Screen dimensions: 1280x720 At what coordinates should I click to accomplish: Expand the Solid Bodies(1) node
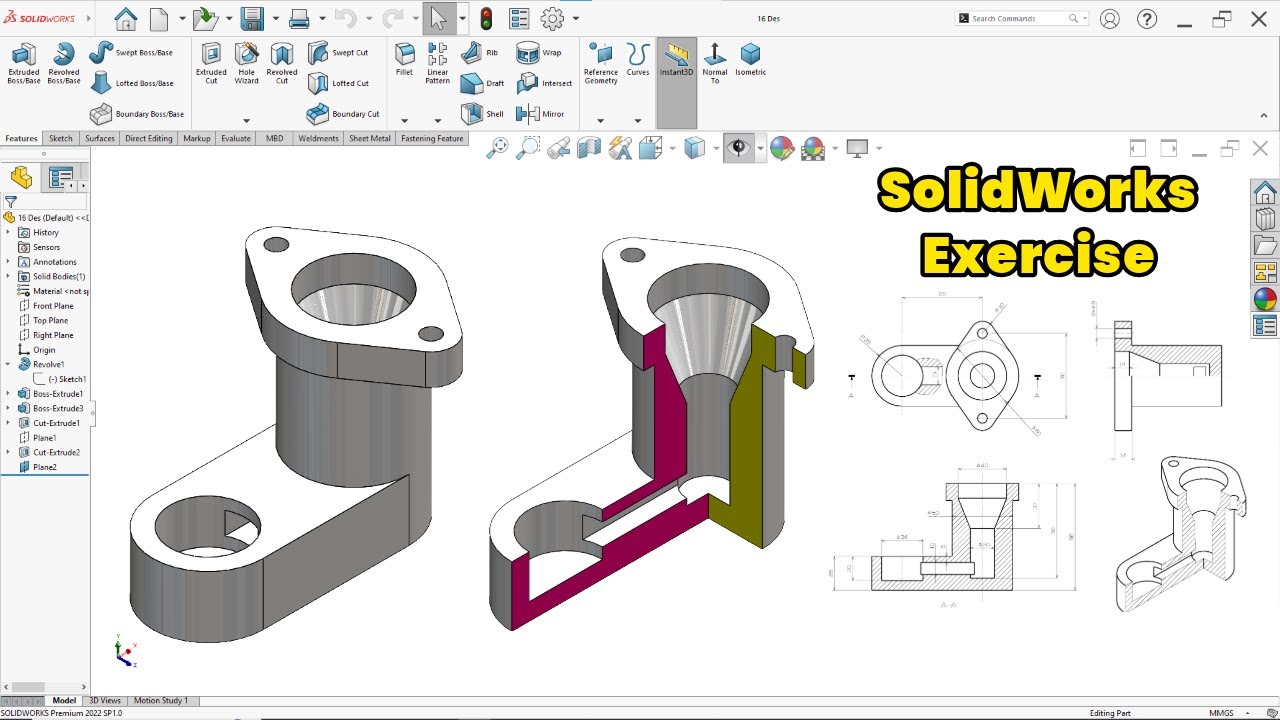[x=9, y=276]
